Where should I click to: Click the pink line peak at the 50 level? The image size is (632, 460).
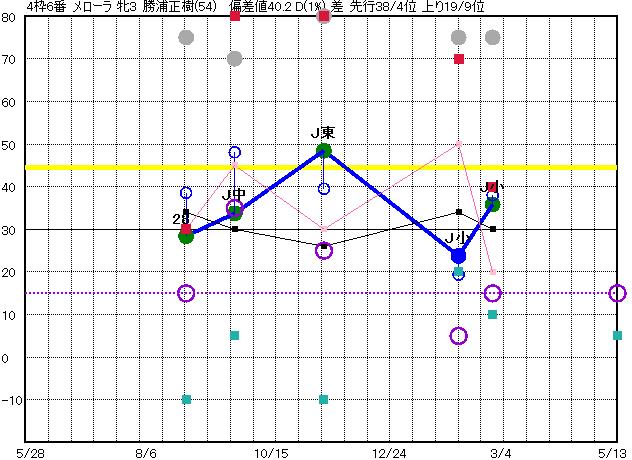tap(459, 144)
